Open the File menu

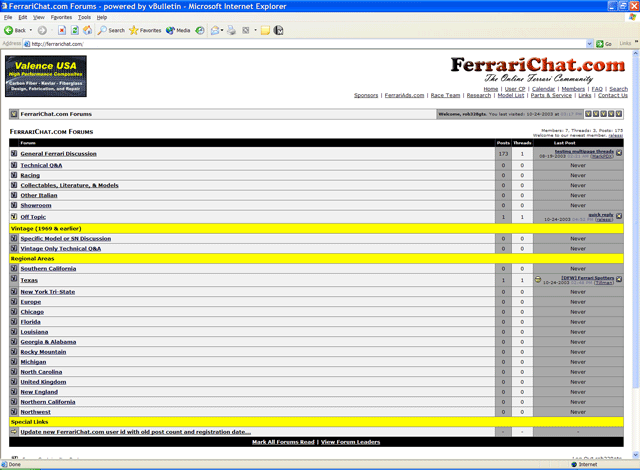(x=8, y=17)
